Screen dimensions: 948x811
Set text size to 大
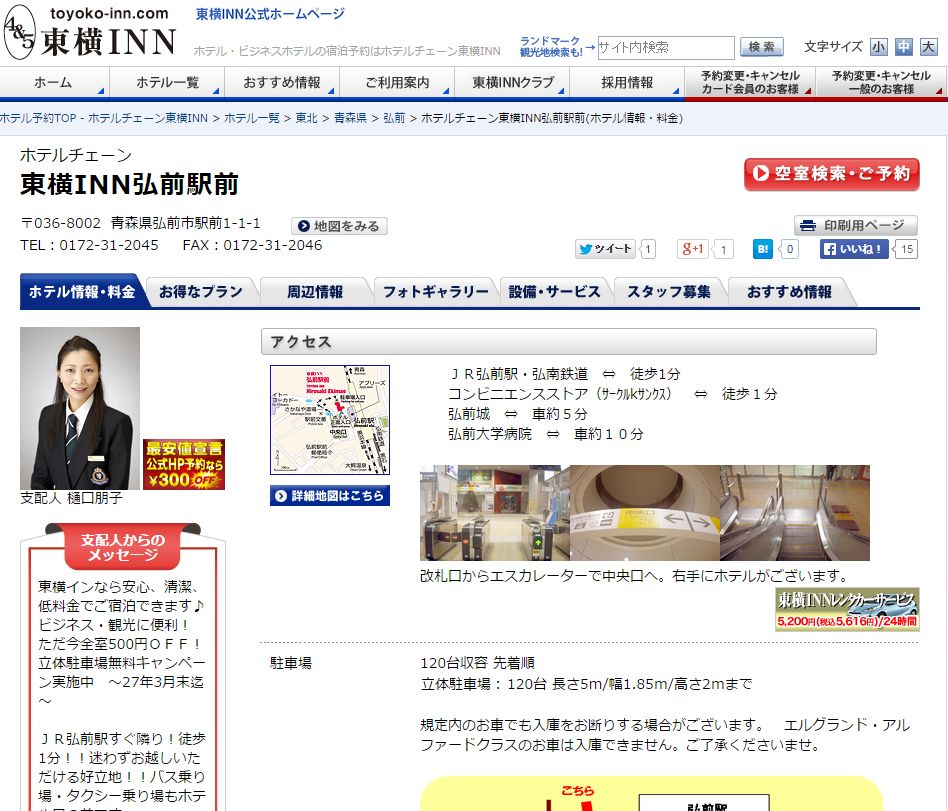point(928,47)
